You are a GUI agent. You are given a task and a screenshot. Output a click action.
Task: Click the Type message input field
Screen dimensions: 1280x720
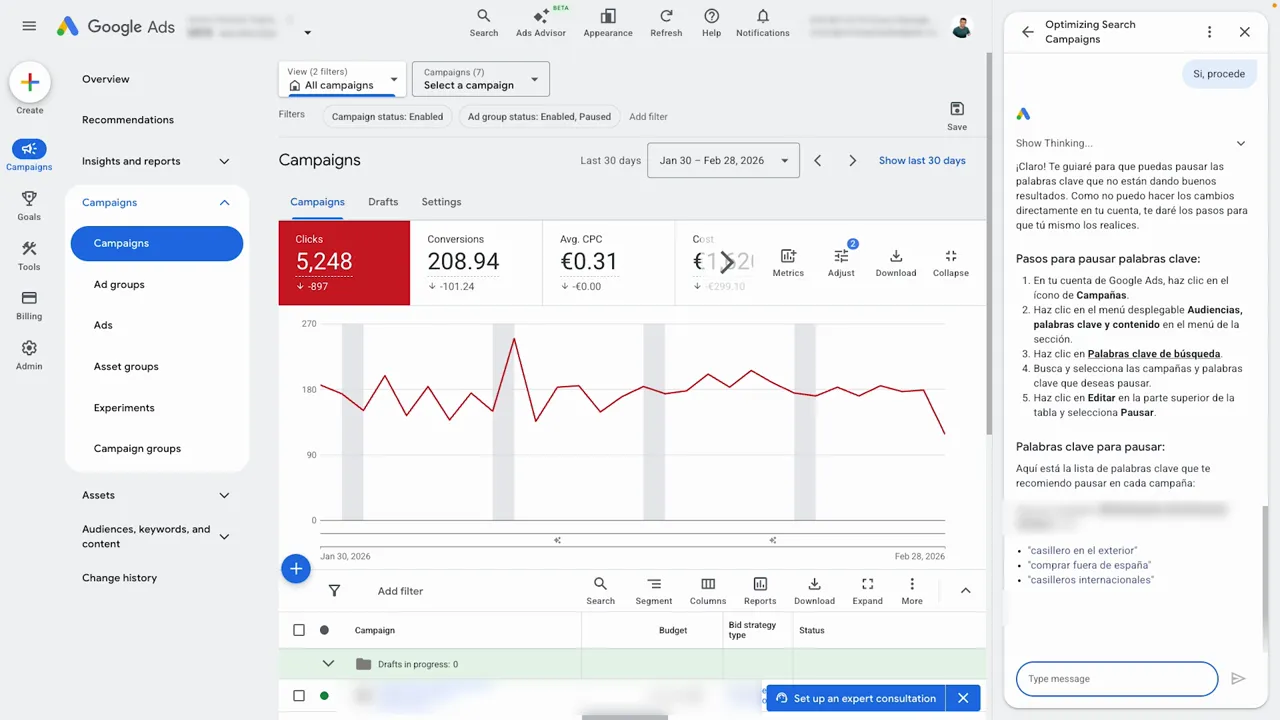click(1117, 679)
